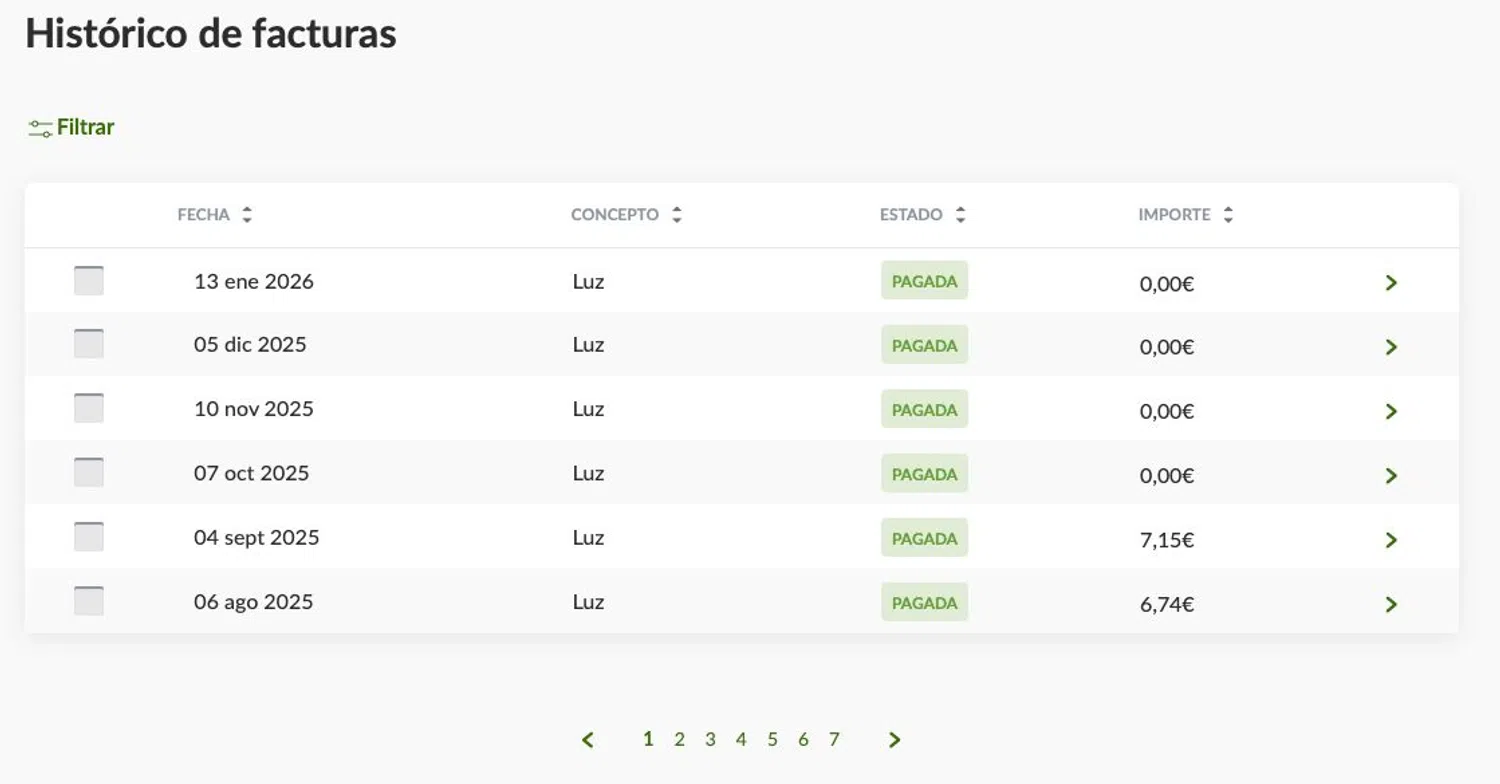This screenshot has height=784, width=1500.
Task: Sort invoices by Concepto column arrows
Action: tap(677, 215)
